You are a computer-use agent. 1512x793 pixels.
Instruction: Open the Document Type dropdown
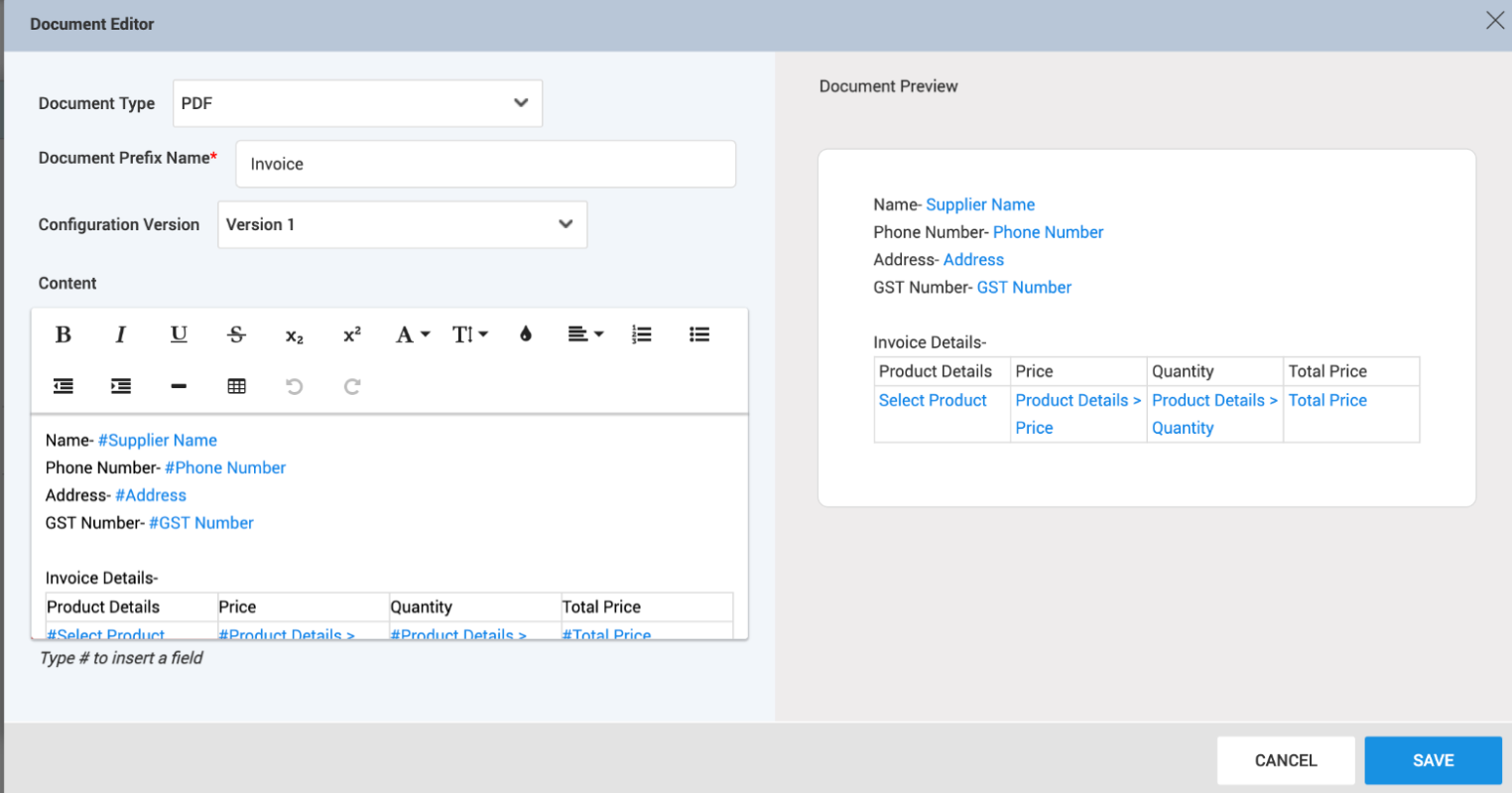pyautogui.click(x=357, y=103)
